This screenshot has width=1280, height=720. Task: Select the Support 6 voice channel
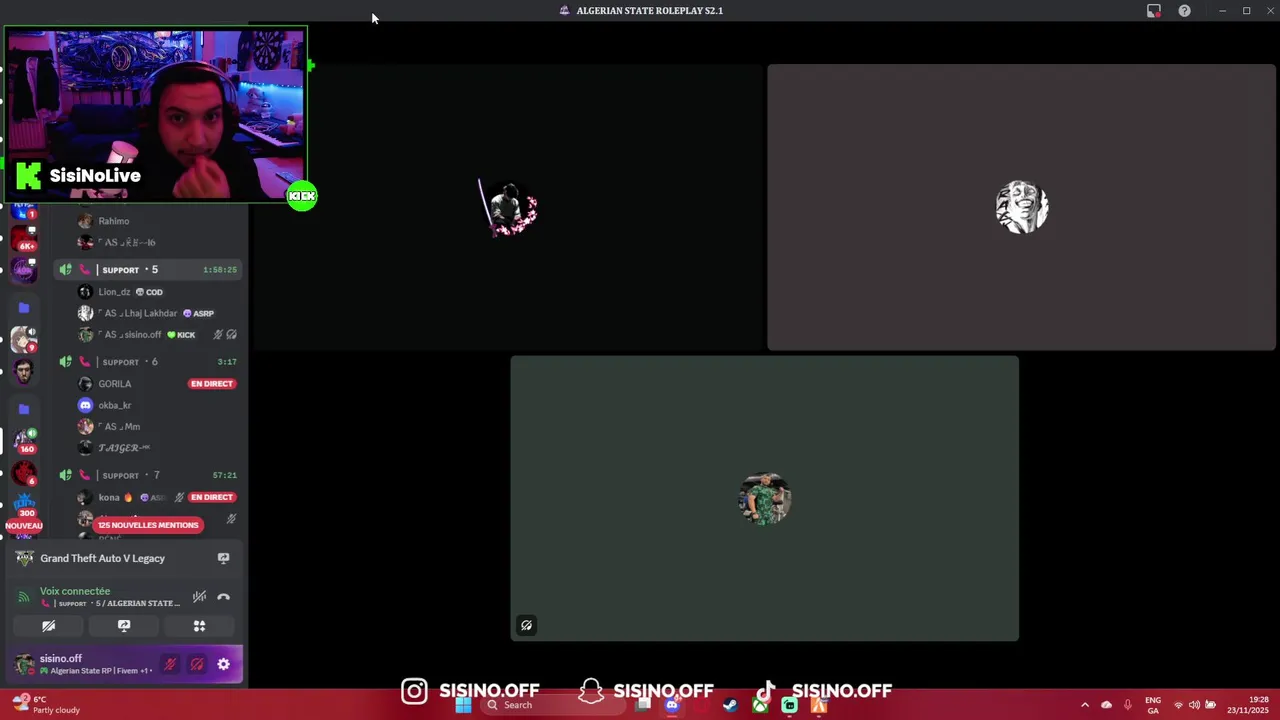[x=148, y=362]
